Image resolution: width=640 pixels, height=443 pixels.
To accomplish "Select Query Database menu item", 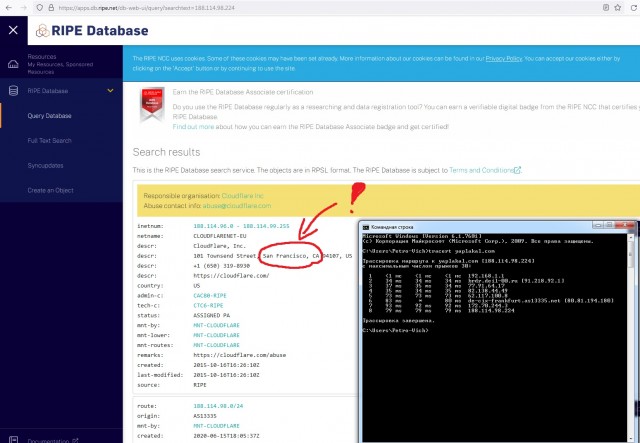I will click(x=49, y=116).
